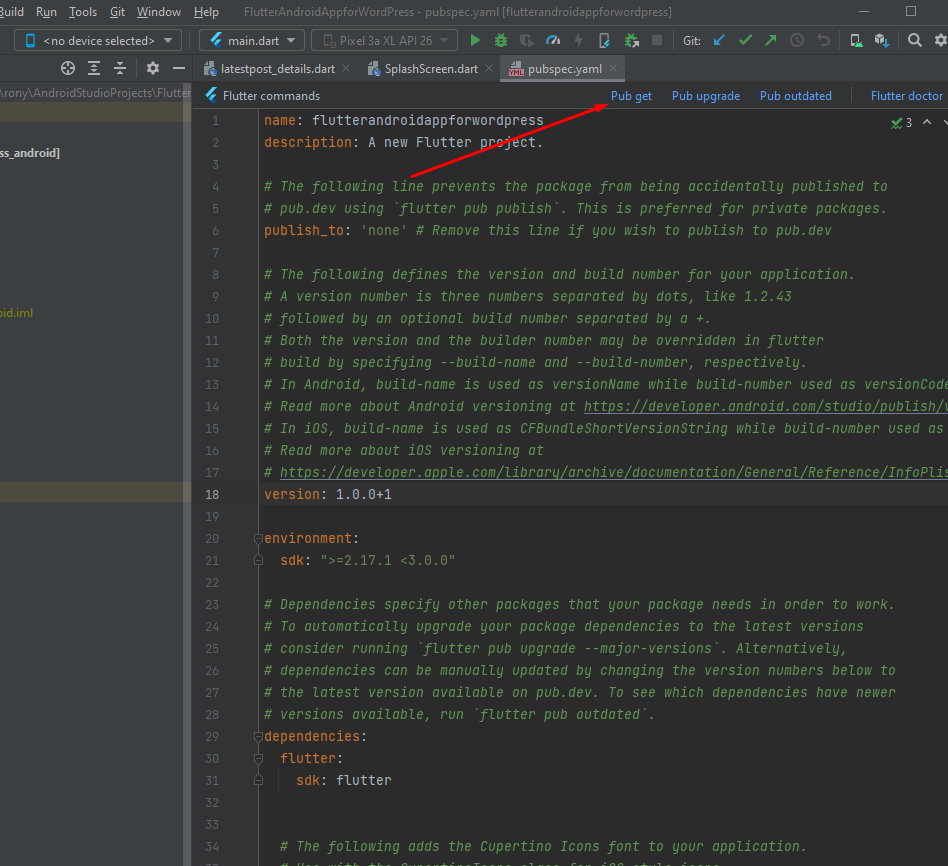Show Git history clock icon
948x866 pixels.
(x=797, y=41)
